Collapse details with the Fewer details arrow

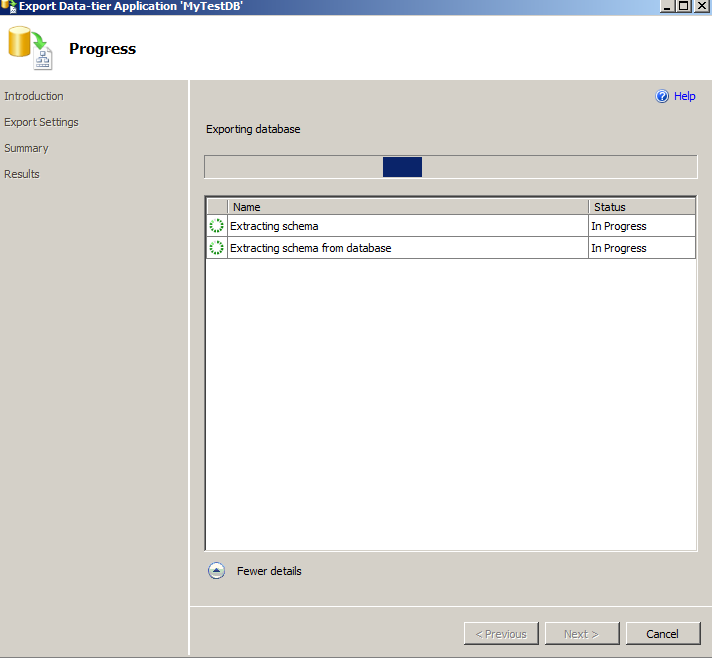pyautogui.click(x=216, y=571)
